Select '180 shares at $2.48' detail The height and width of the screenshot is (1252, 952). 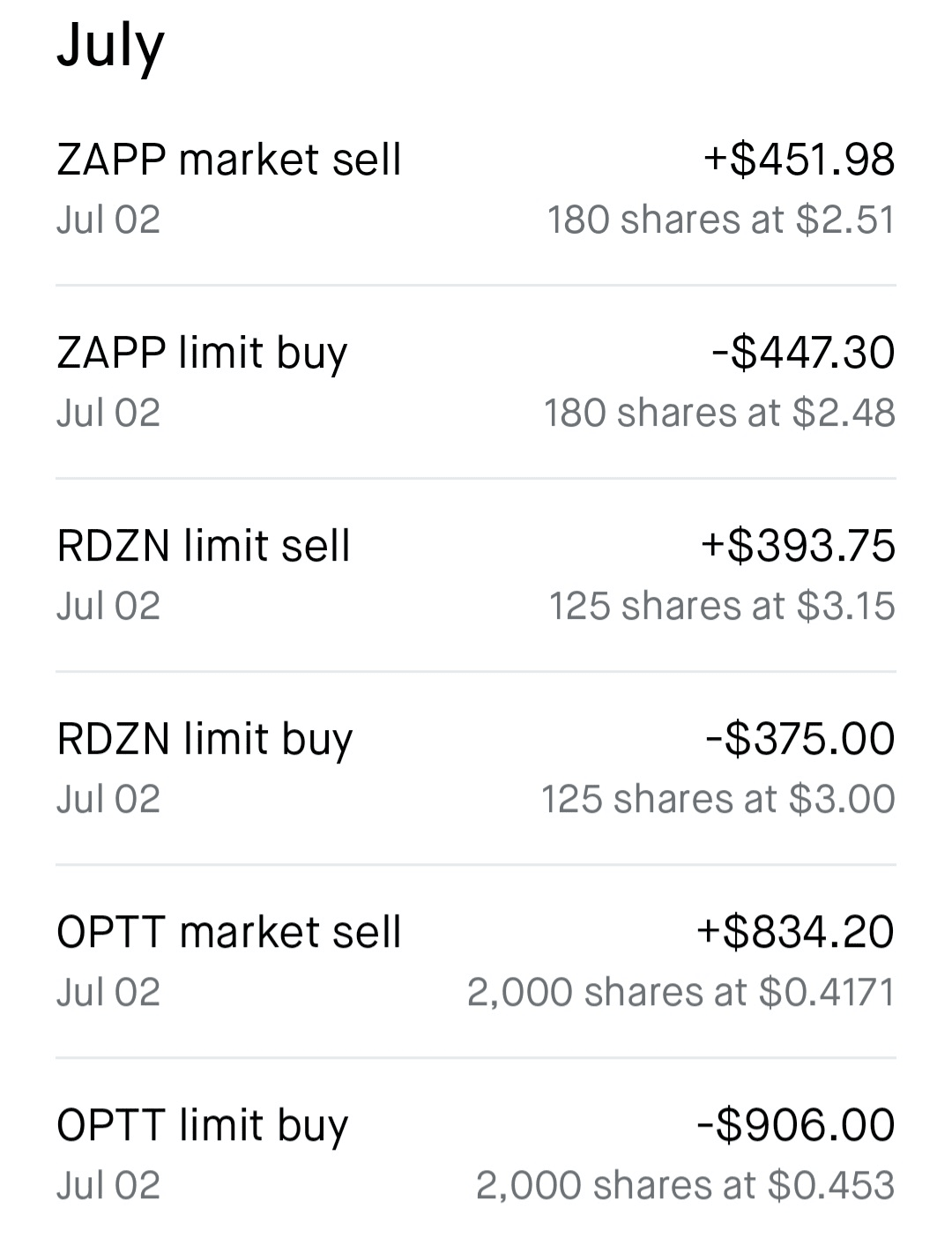click(719, 413)
